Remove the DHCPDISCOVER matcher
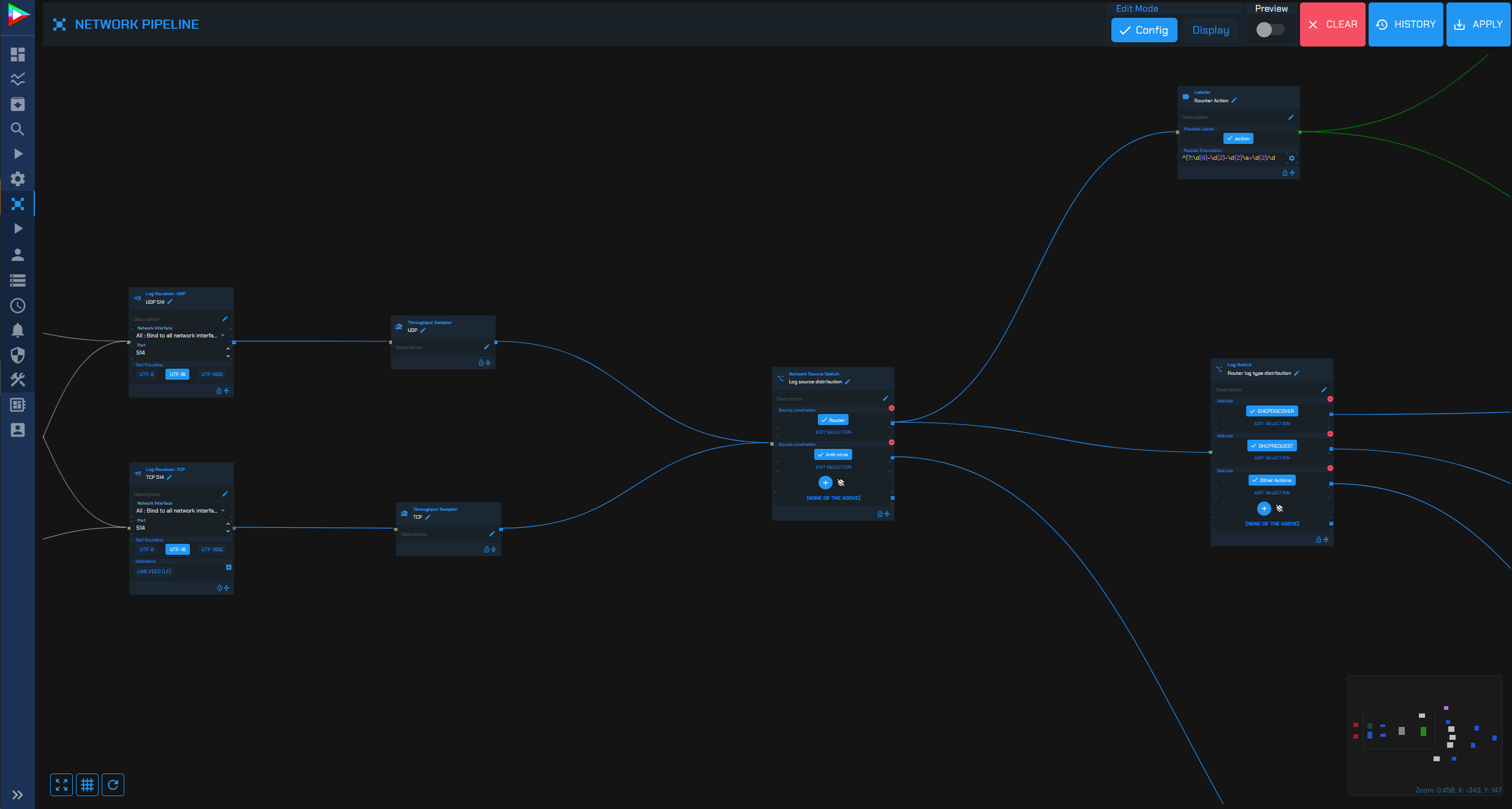 tap(1330, 399)
